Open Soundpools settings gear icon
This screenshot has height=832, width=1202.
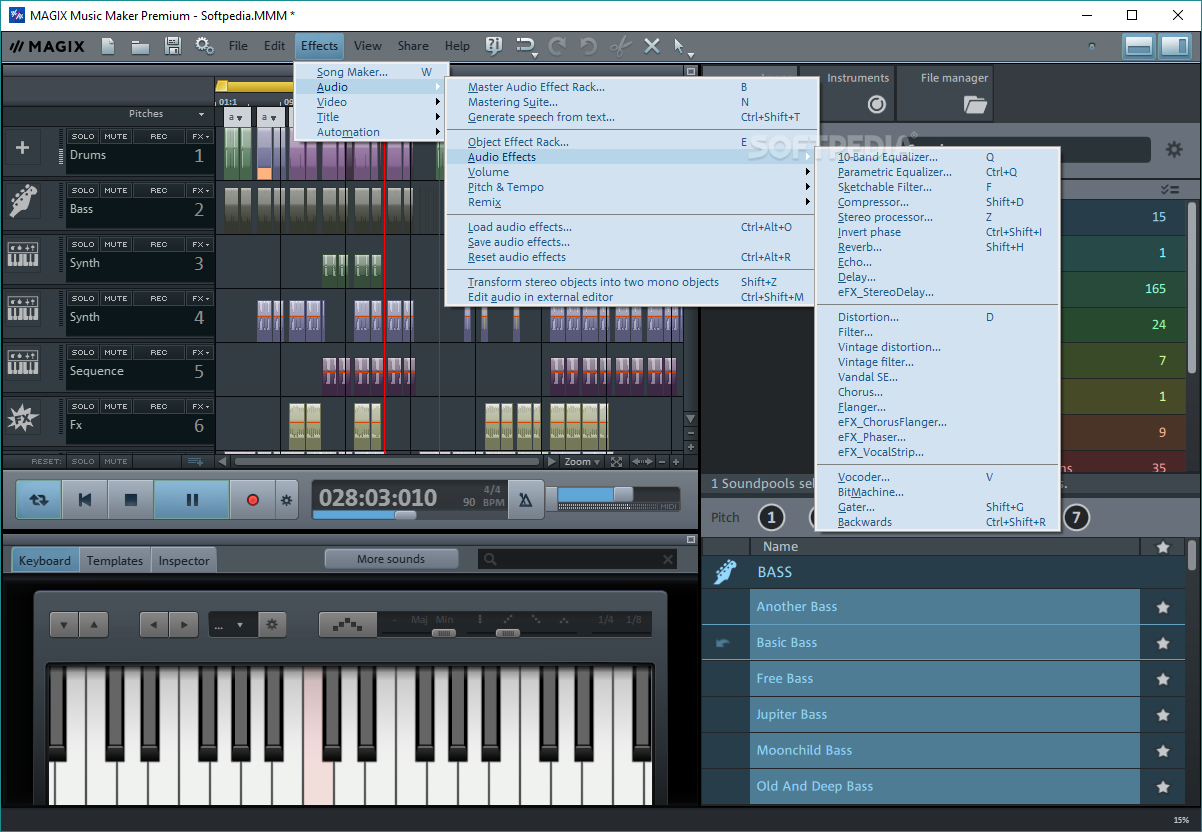pyautogui.click(x=1174, y=150)
